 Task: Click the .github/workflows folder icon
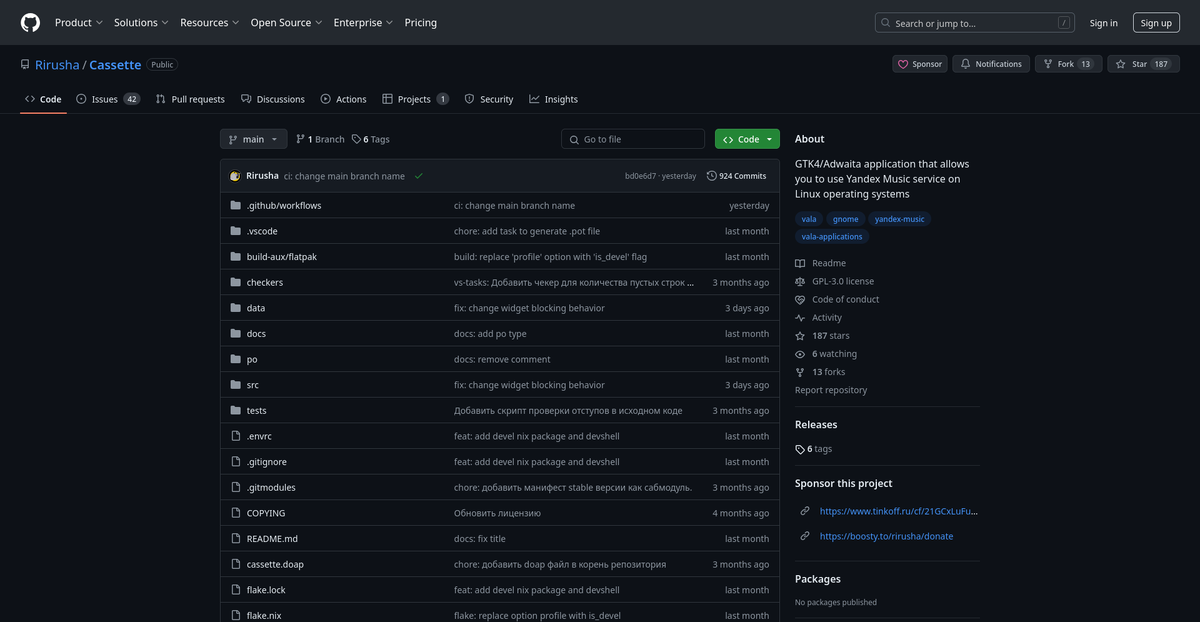(x=236, y=205)
